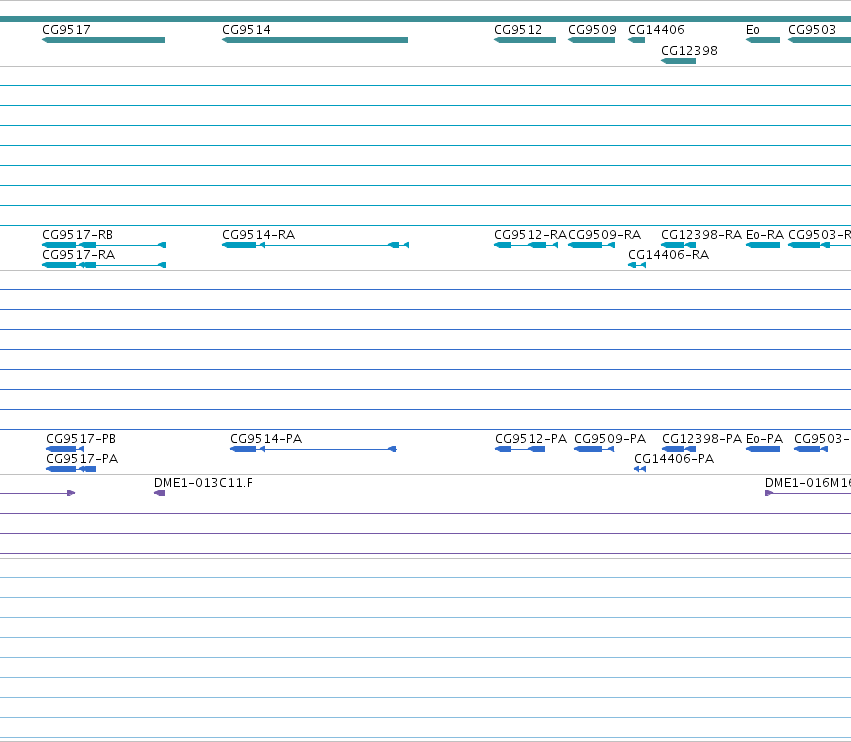The image size is (851, 742).
Task: Select the CG9517-RA transcript glyph
Action: [x=104, y=265]
